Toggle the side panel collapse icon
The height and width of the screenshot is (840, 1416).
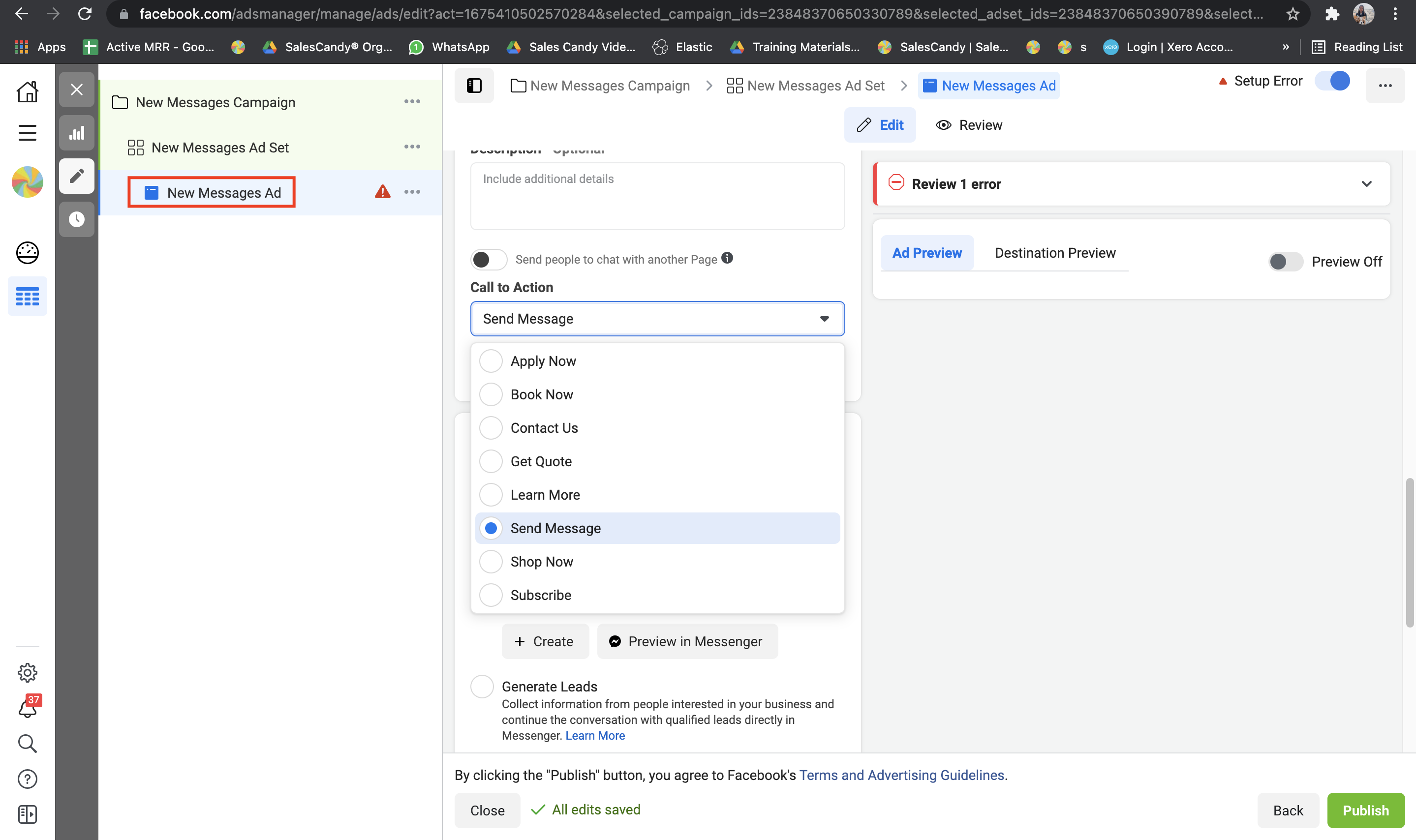(474, 86)
